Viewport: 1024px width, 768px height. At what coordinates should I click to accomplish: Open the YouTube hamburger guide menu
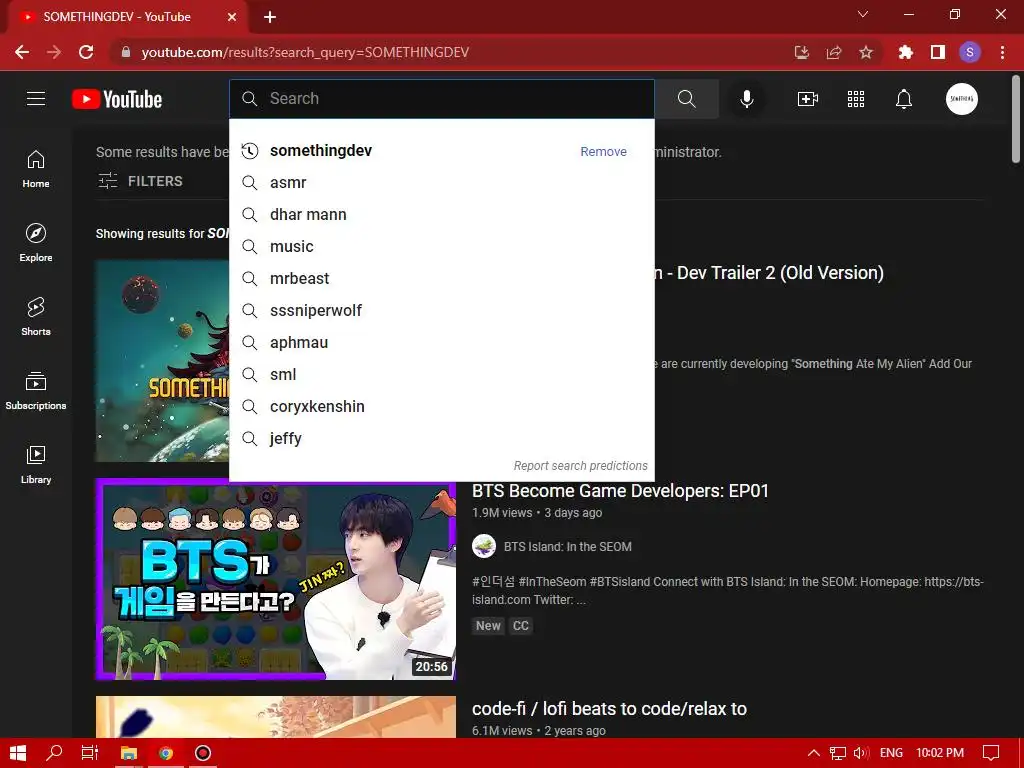pos(36,99)
